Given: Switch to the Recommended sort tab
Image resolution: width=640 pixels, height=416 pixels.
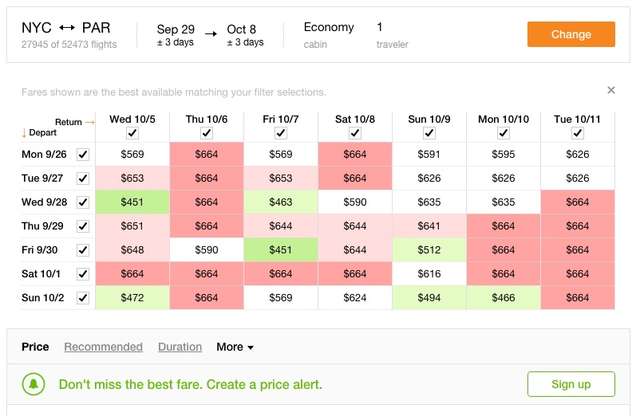Looking at the screenshot, I should click(x=103, y=347).
